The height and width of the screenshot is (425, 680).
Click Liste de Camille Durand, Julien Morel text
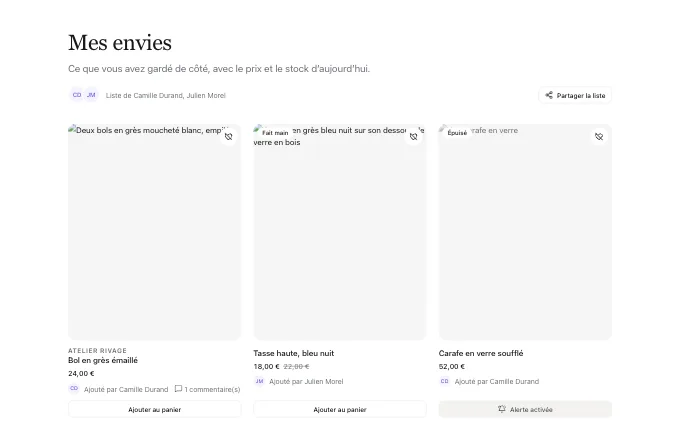(166, 95)
